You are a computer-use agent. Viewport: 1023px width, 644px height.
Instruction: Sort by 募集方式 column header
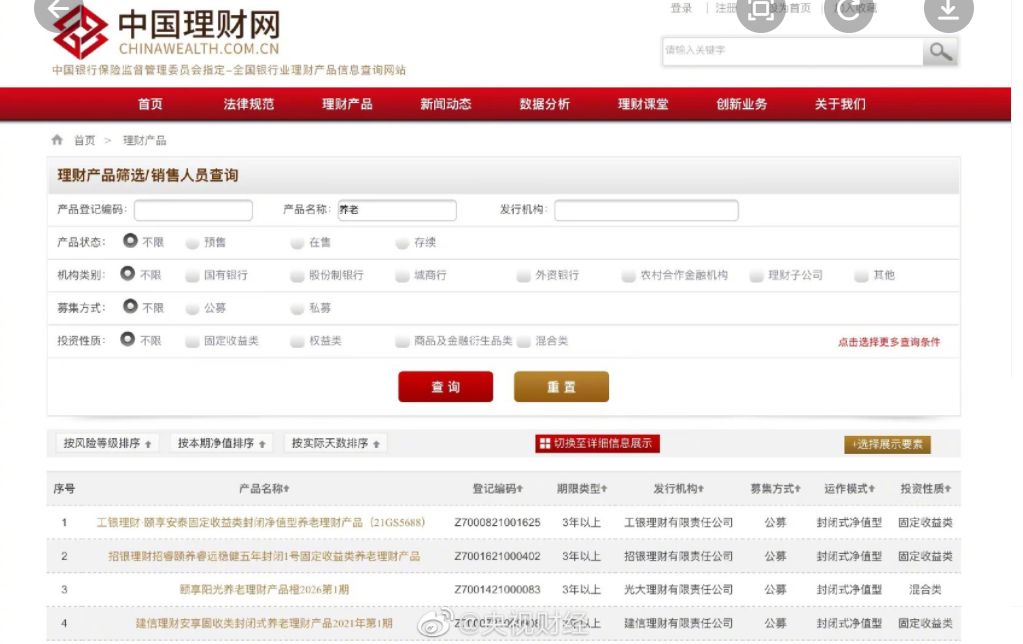click(775, 489)
